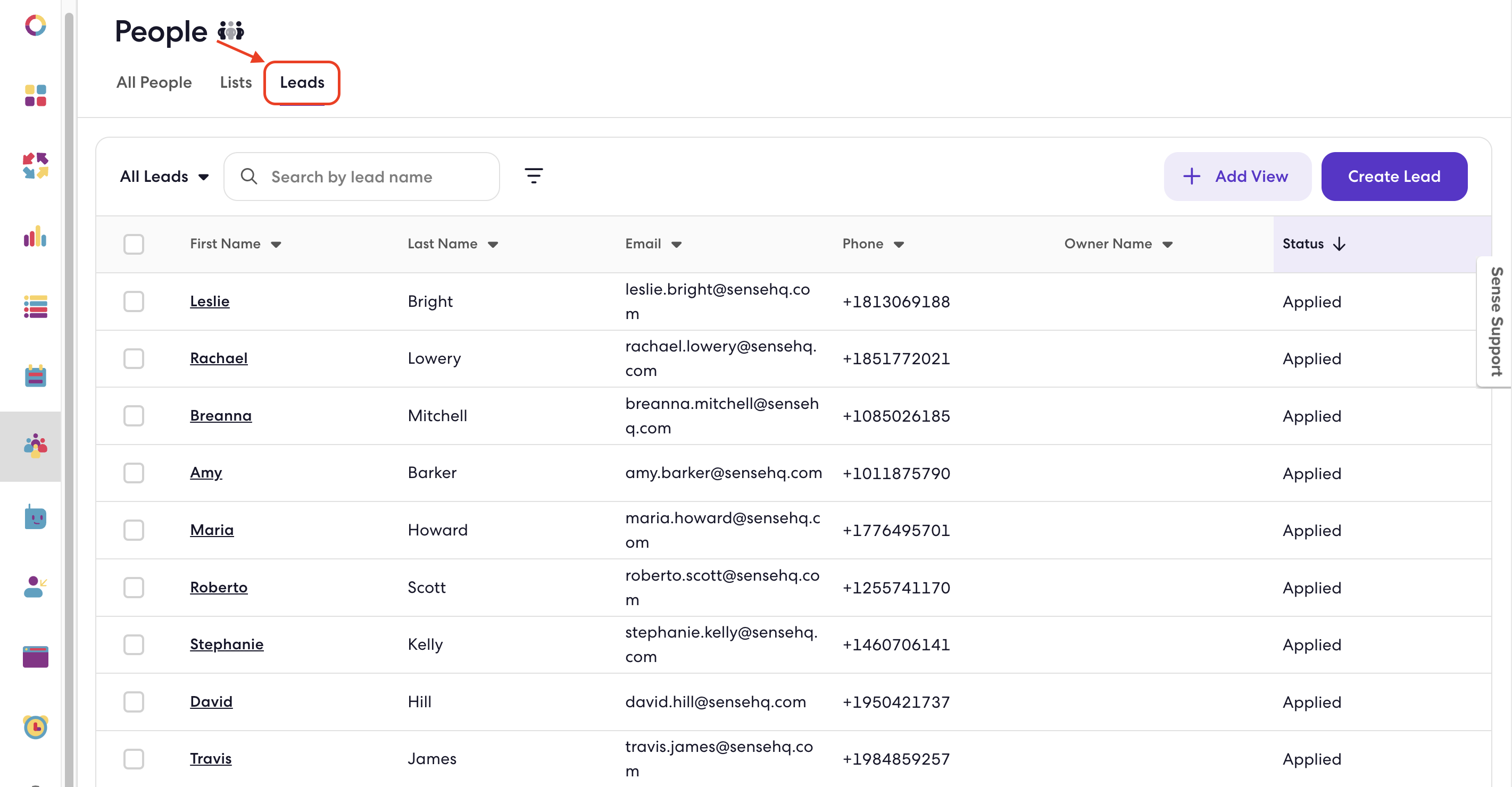Click the sidebar vertical scrollbar
The image size is (1512, 787).
[69, 399]
